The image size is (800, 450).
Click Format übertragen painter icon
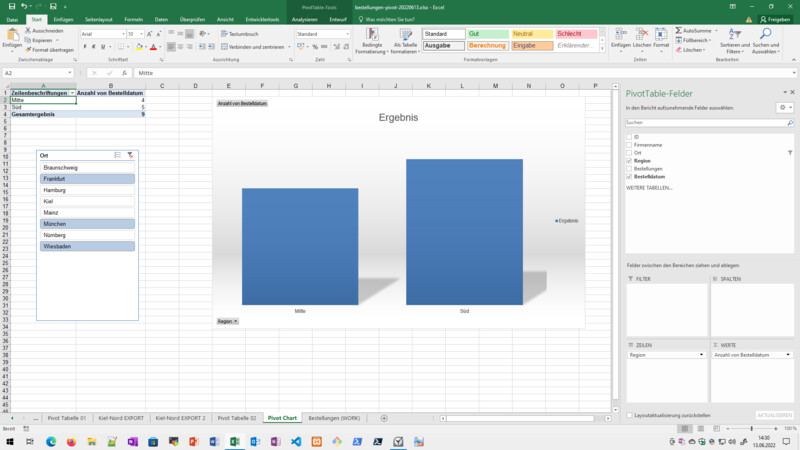tap(28, 50)
